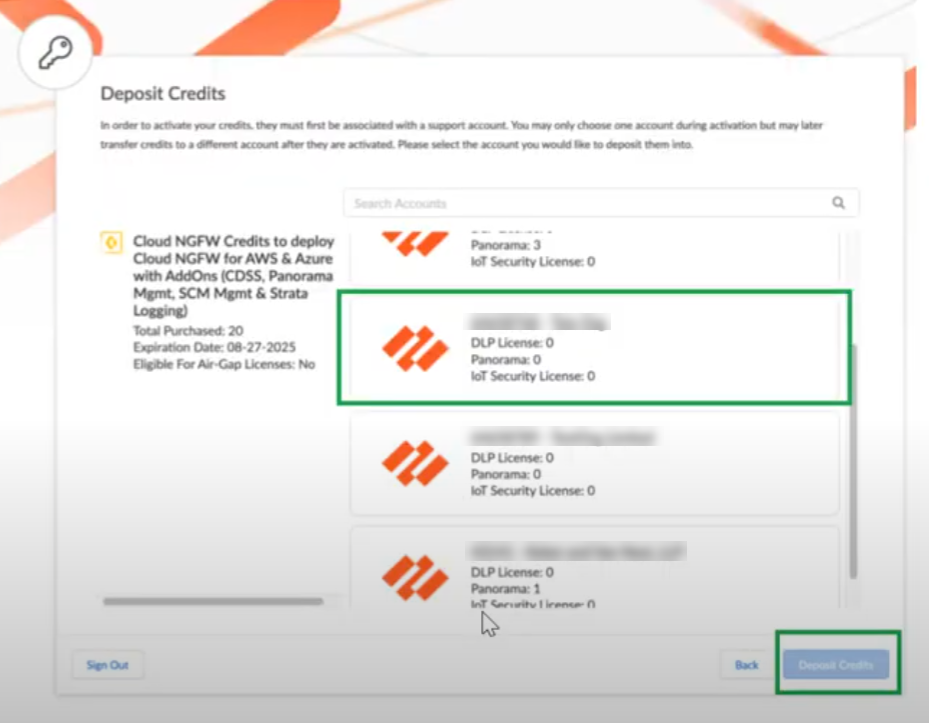929x723 pixels.
Task: Click the Cloud NGFW Credits description title
Action: [x=233, y=276]
